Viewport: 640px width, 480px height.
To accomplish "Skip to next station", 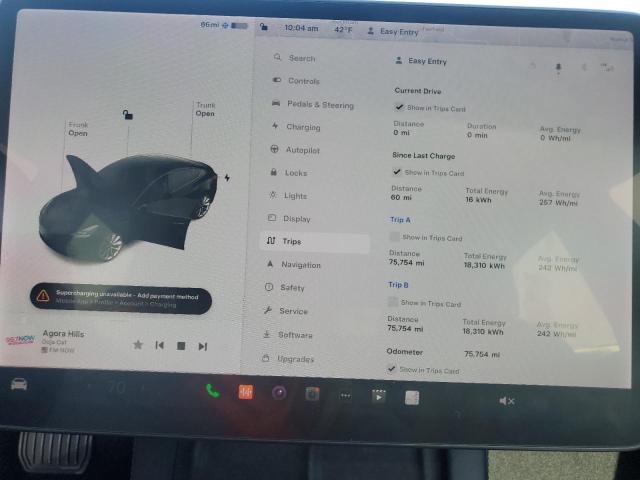I will pos(202,347).
